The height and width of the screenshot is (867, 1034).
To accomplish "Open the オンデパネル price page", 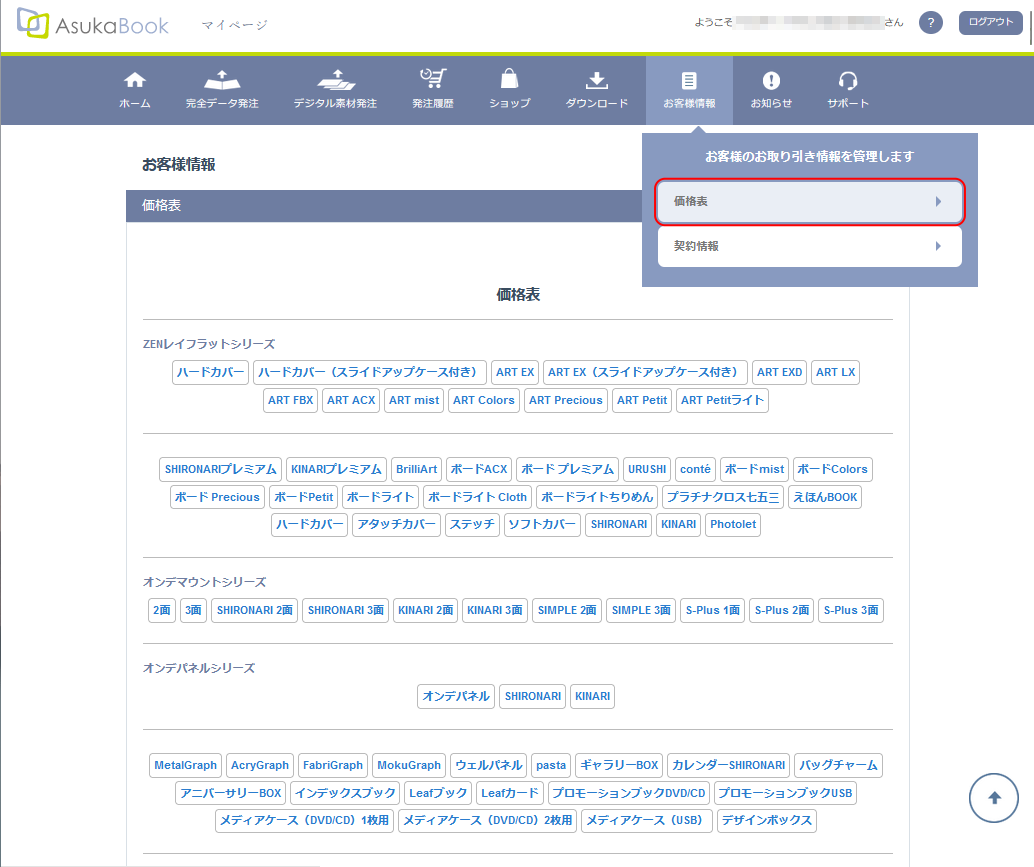I will (x=455, y=696).
